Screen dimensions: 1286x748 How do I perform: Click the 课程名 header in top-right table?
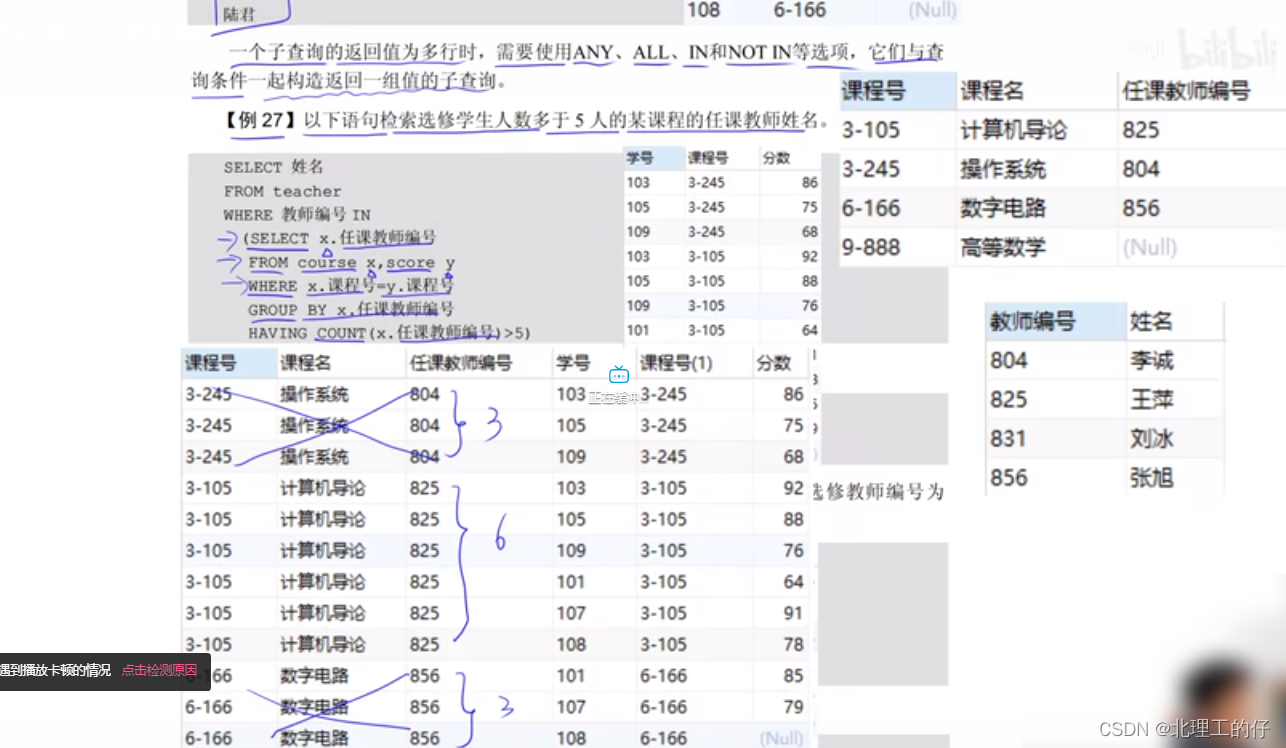[x=992, y=91]
